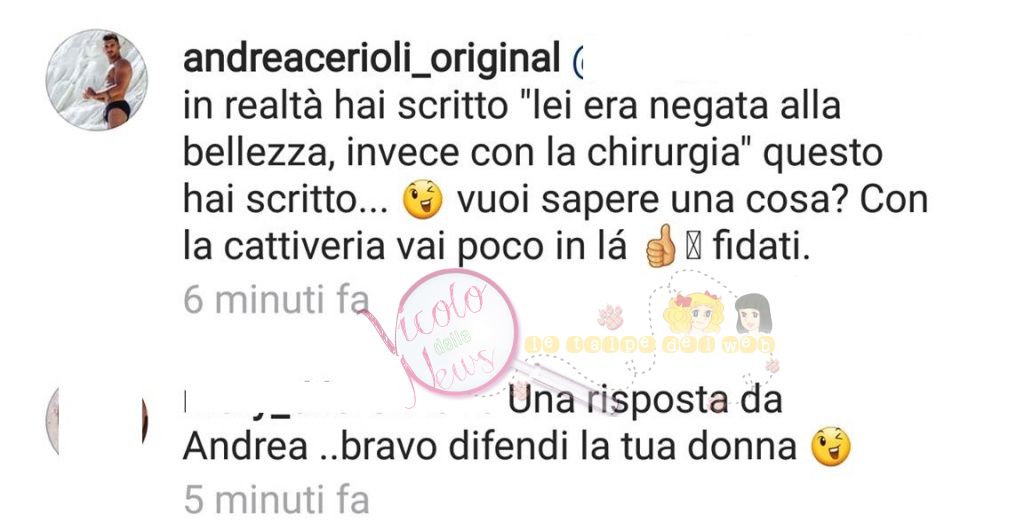Open andreacerioli_original profile picture

coord(97,80)
